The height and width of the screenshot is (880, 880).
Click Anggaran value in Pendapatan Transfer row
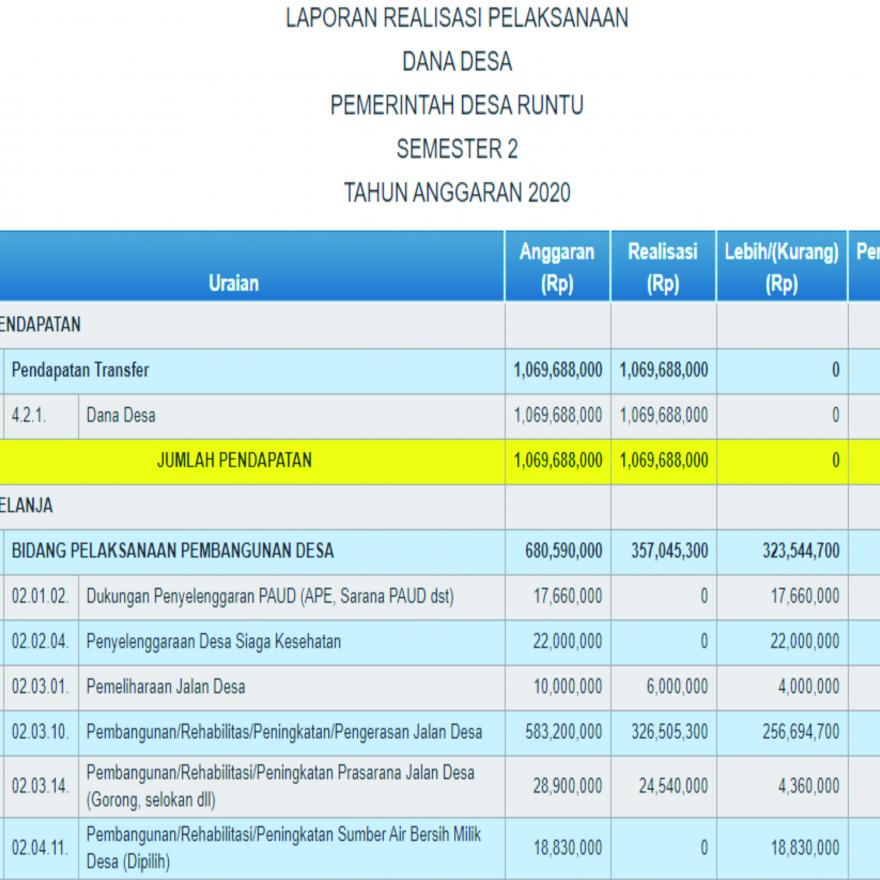(558, 370)
